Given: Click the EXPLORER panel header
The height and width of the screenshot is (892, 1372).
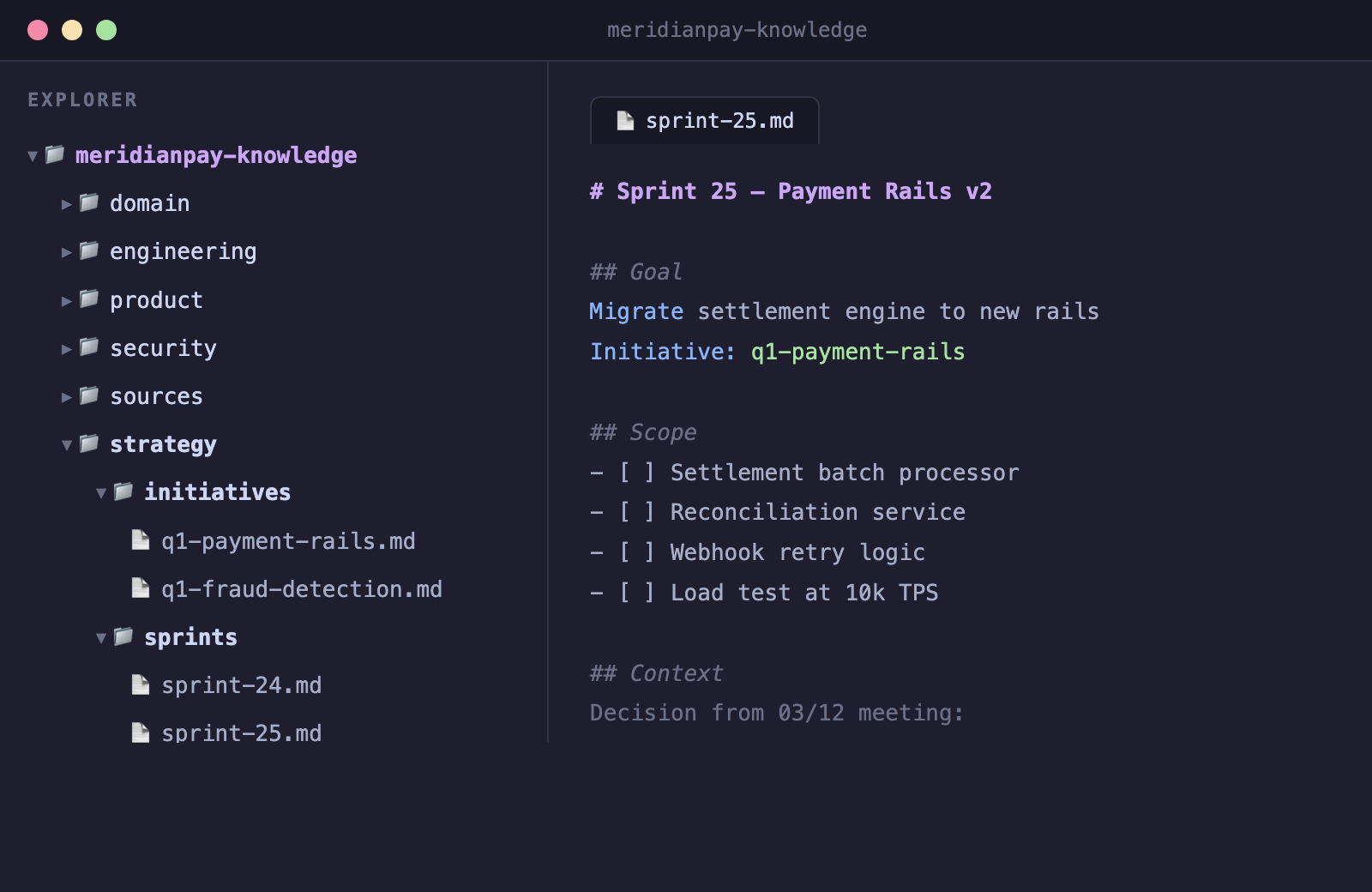Looking at the screenshot, I should point(82,99).
